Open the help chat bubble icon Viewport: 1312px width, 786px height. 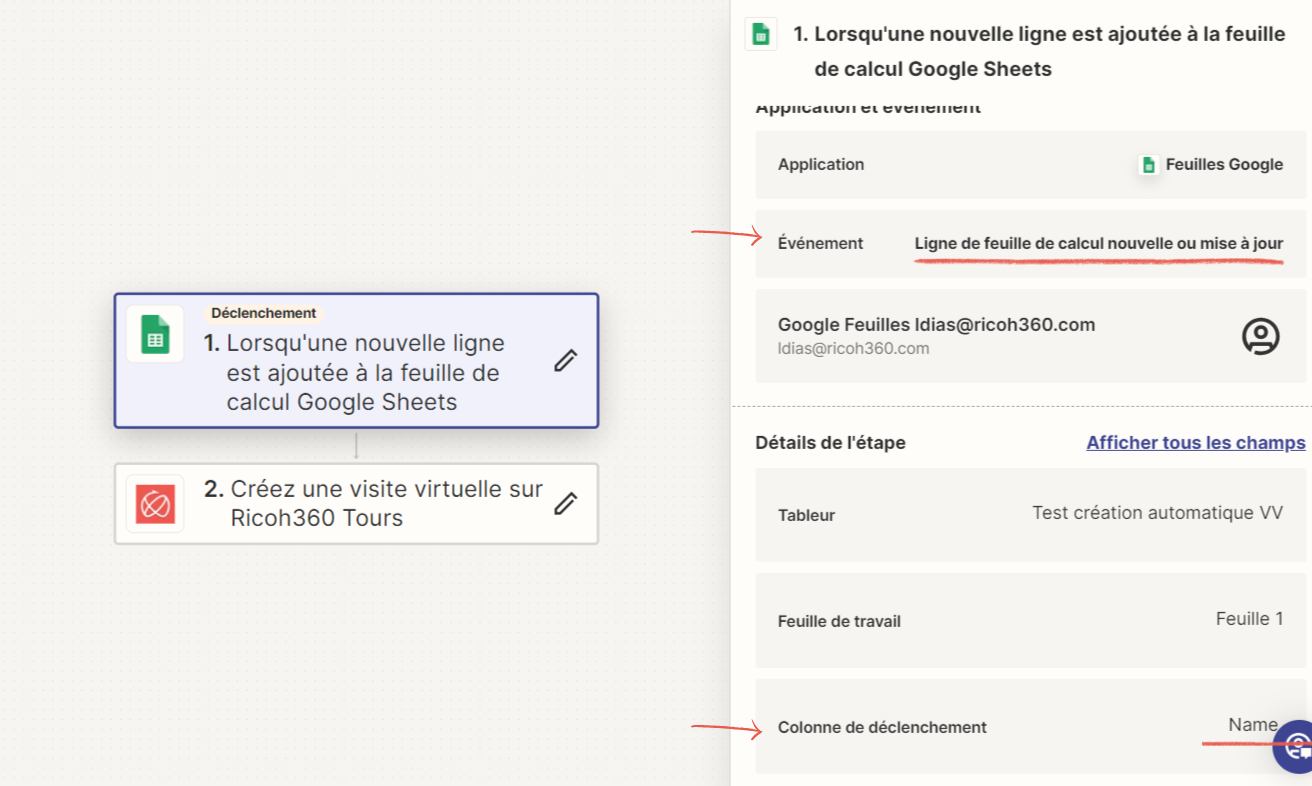pos(1295,746)
